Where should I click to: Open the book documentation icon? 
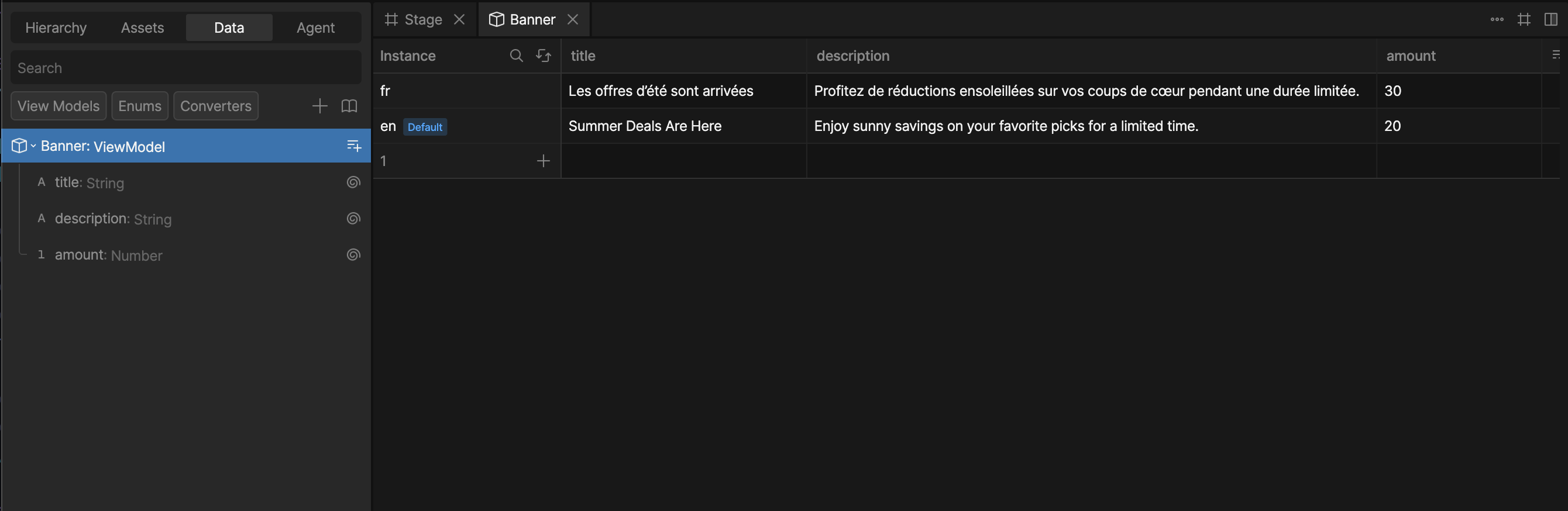(349, 106)
